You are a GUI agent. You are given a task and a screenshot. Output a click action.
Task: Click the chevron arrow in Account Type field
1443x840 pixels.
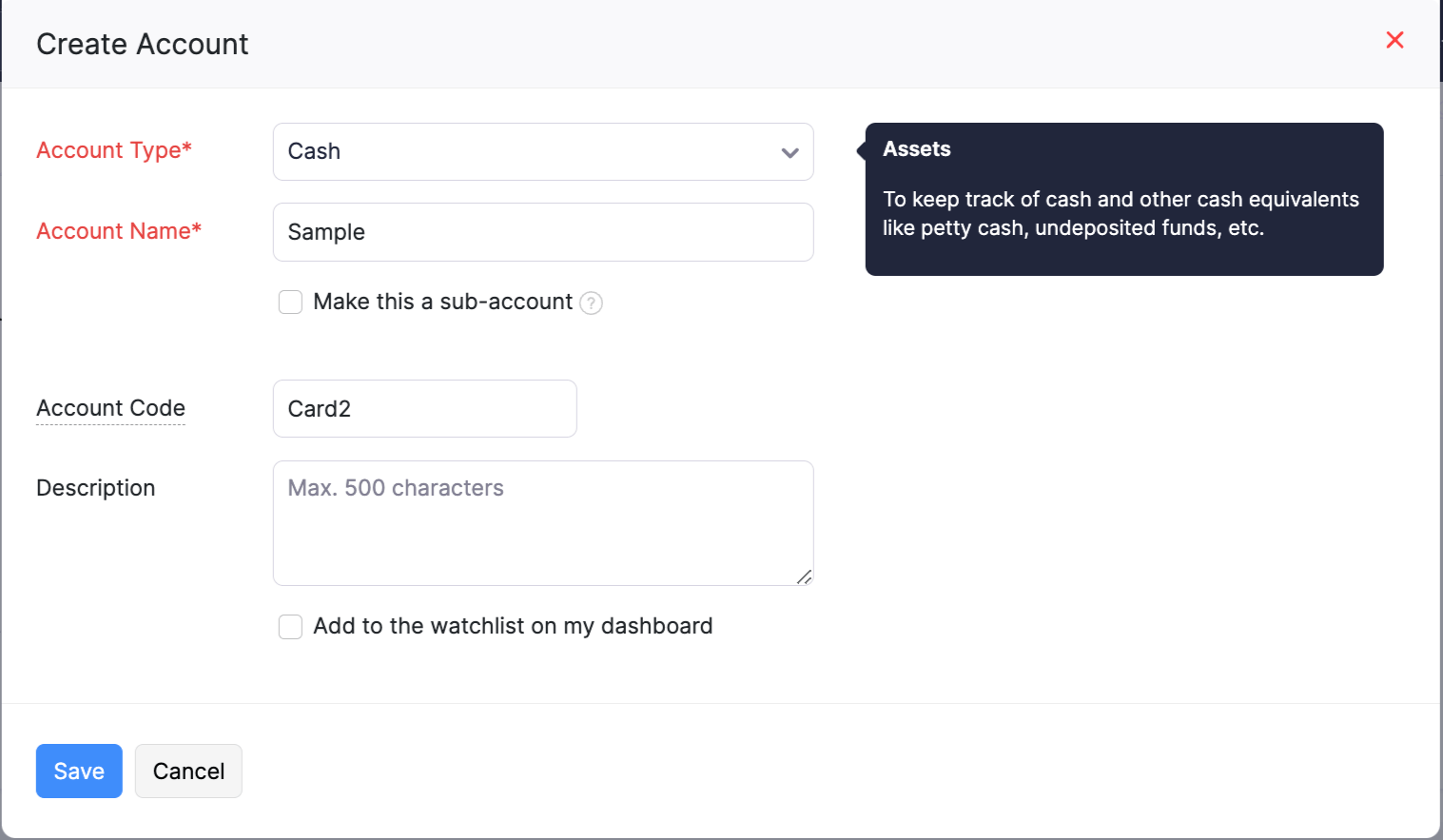(790, 152)
